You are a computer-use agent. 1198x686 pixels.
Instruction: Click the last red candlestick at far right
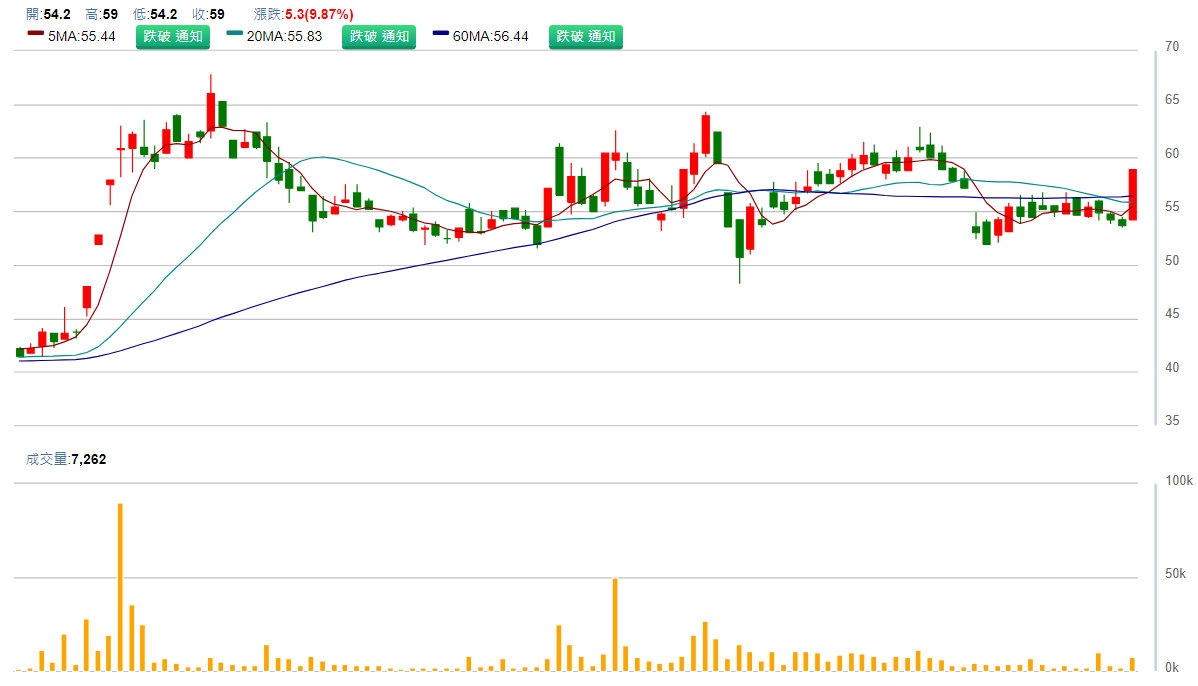point(1133,194)
